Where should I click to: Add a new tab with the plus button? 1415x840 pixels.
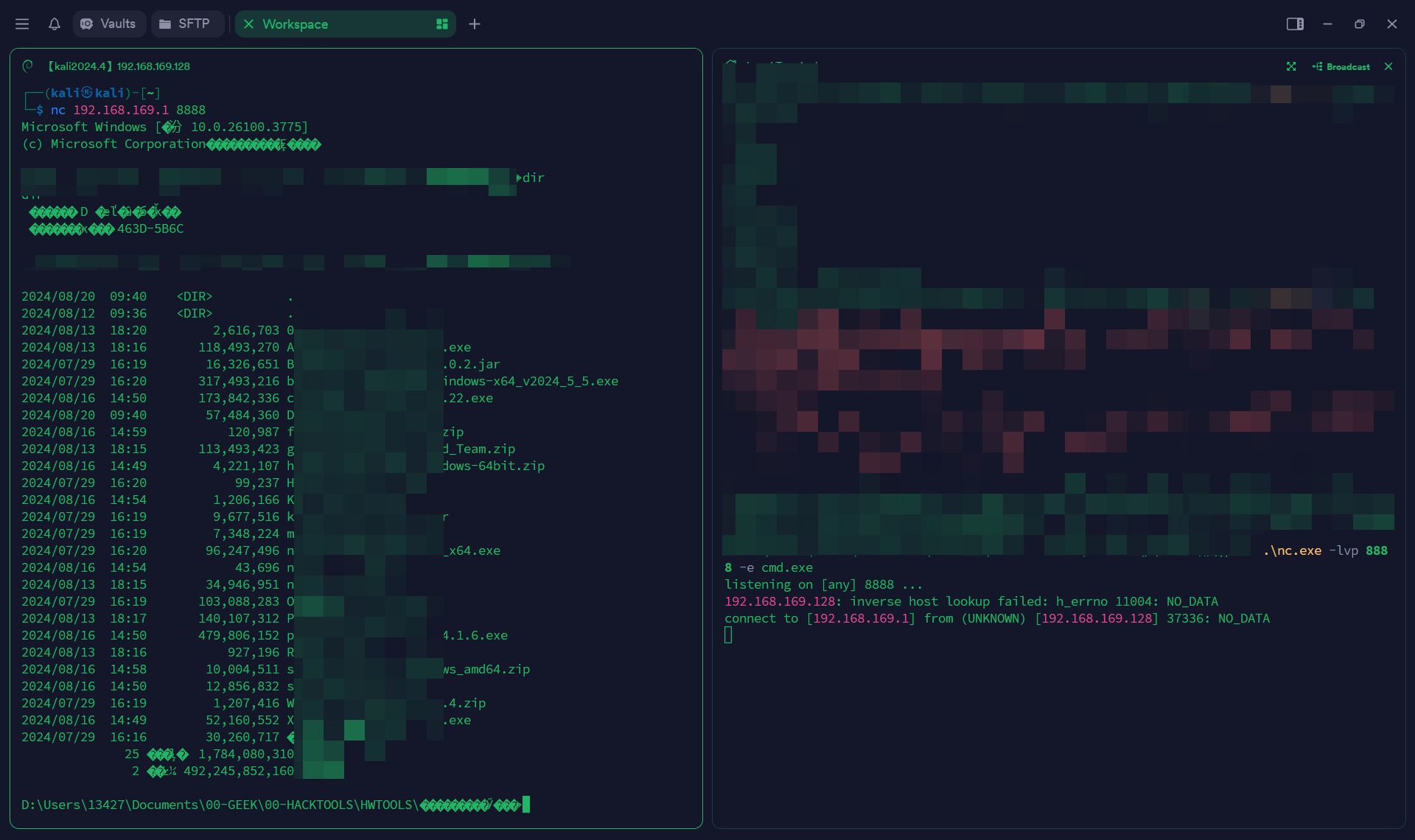[475, 24]
